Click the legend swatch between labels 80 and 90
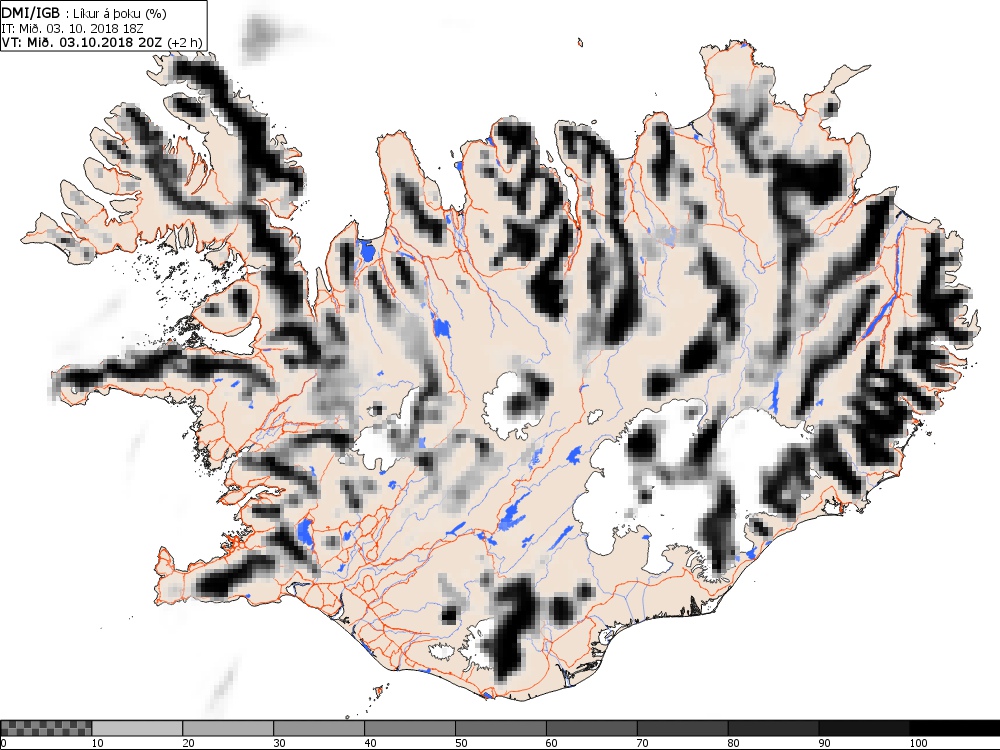 (774, 728)
